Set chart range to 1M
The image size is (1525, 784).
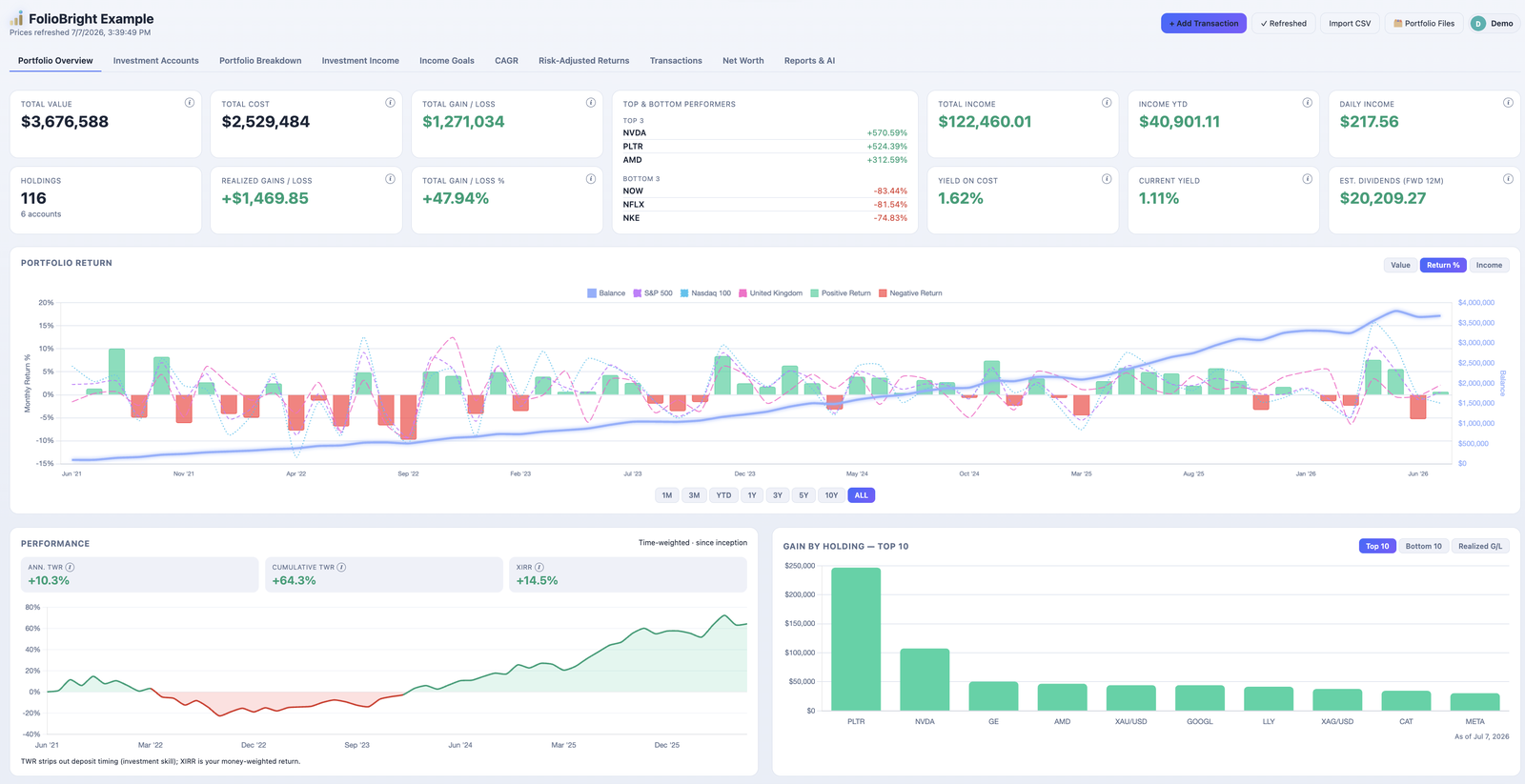pyautogui.click(x=667, y=495)
